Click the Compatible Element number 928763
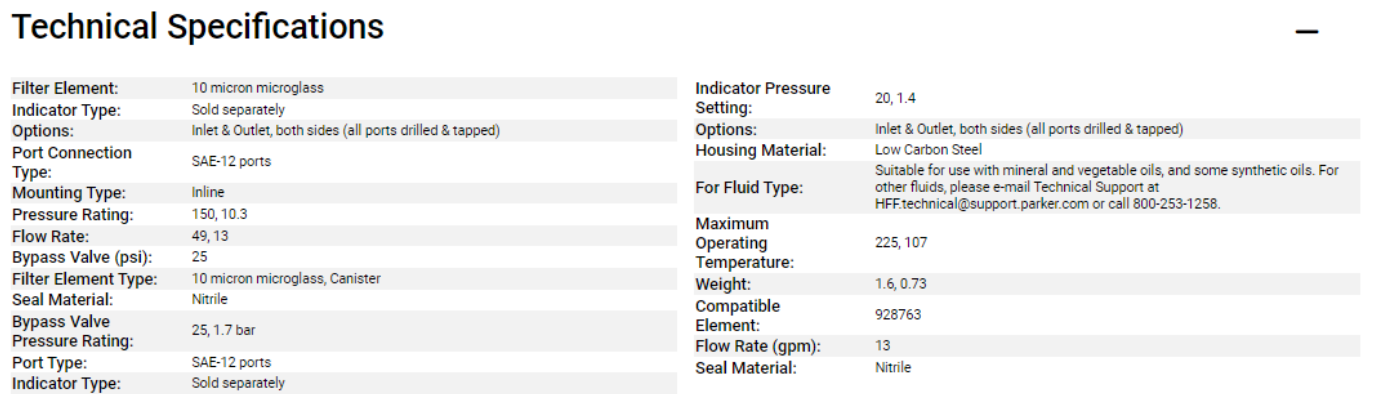 click(x=898, y=315)
